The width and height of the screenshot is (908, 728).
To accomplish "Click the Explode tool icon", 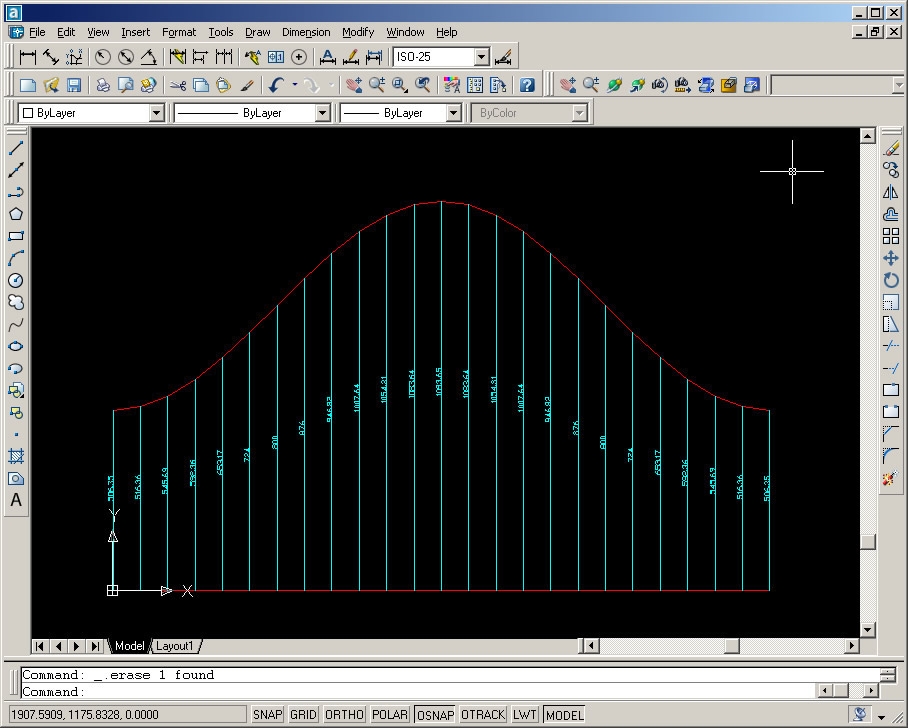I will tap(891, 479).
